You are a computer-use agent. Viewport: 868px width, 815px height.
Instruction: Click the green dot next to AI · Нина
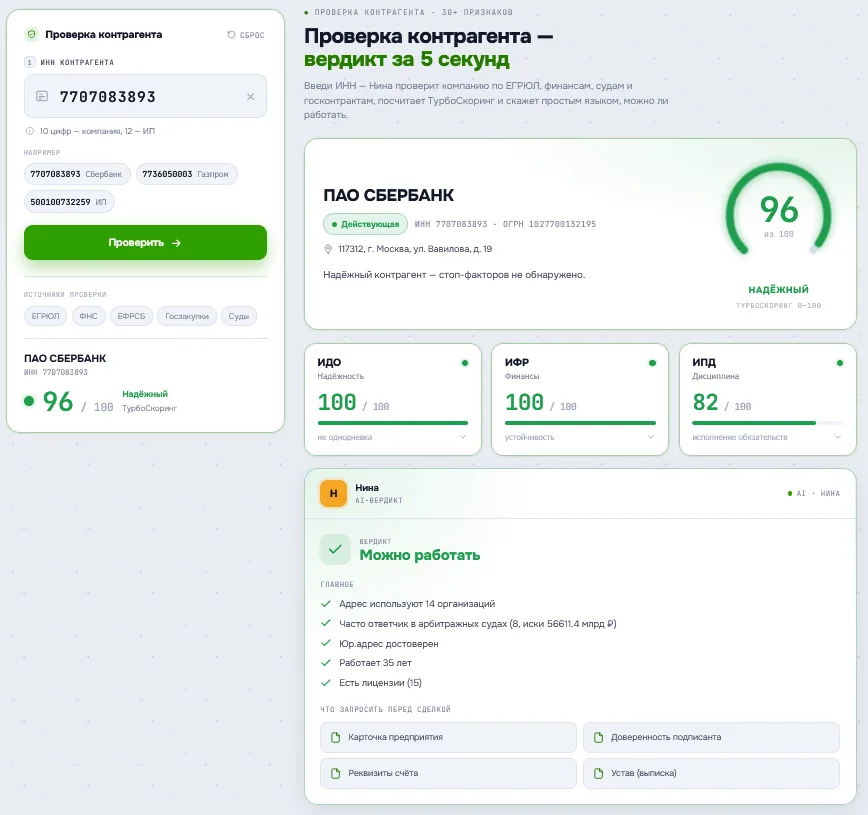[790, 493]
